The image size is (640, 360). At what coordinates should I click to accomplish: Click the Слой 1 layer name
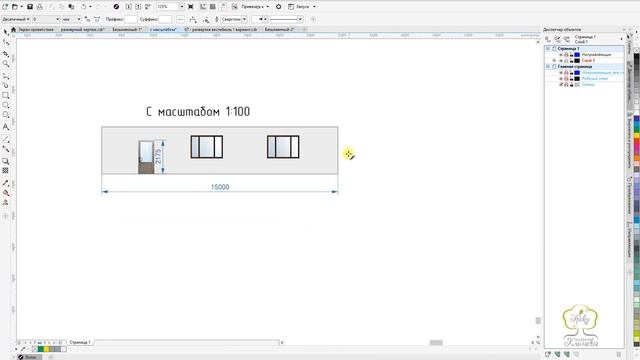coord(588,60)
